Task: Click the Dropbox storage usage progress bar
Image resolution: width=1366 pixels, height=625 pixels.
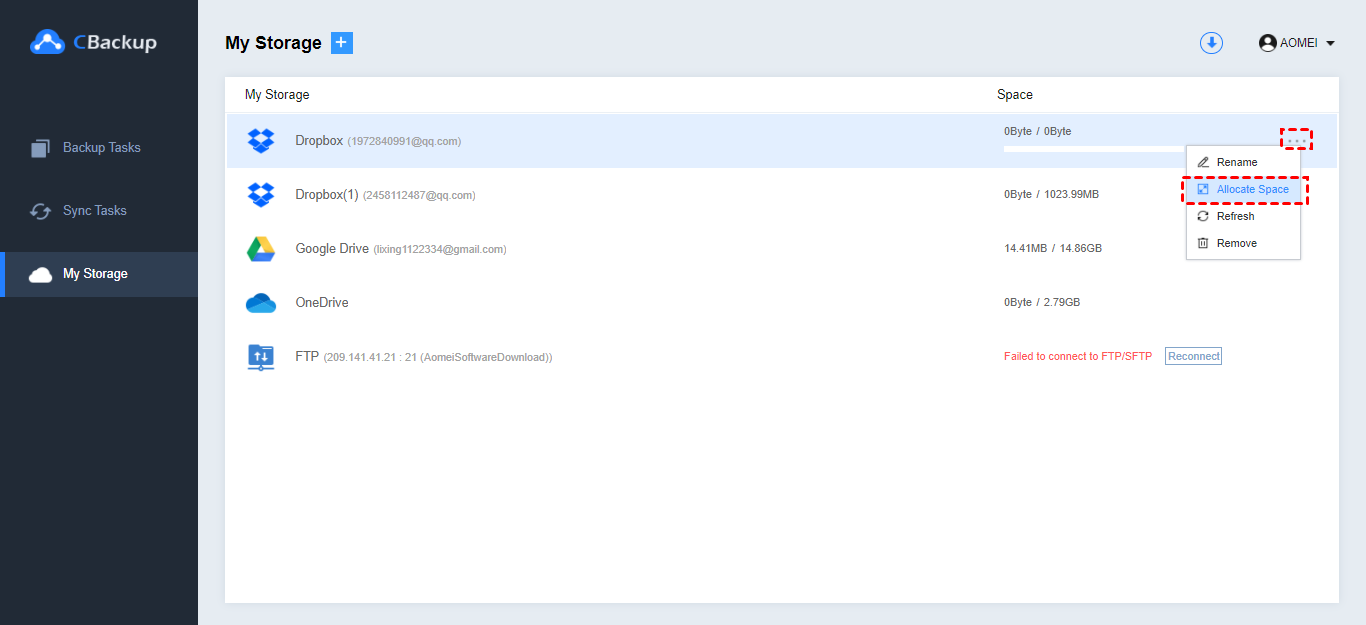Action: coord(1090,149)
